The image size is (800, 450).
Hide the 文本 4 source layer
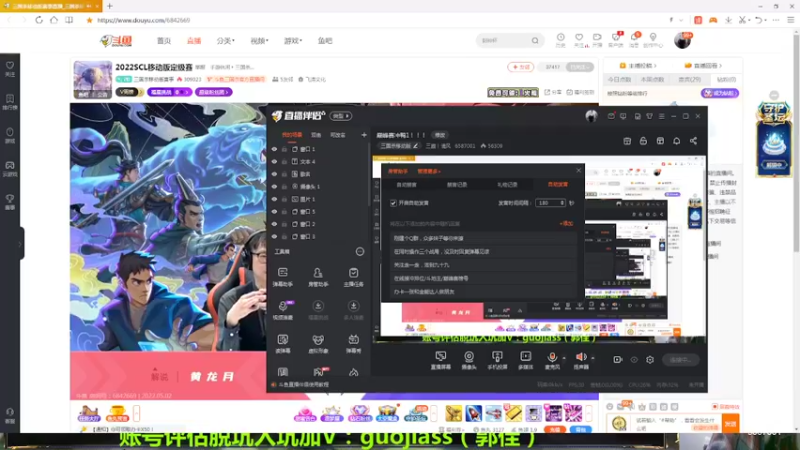(x=274, y=161)
